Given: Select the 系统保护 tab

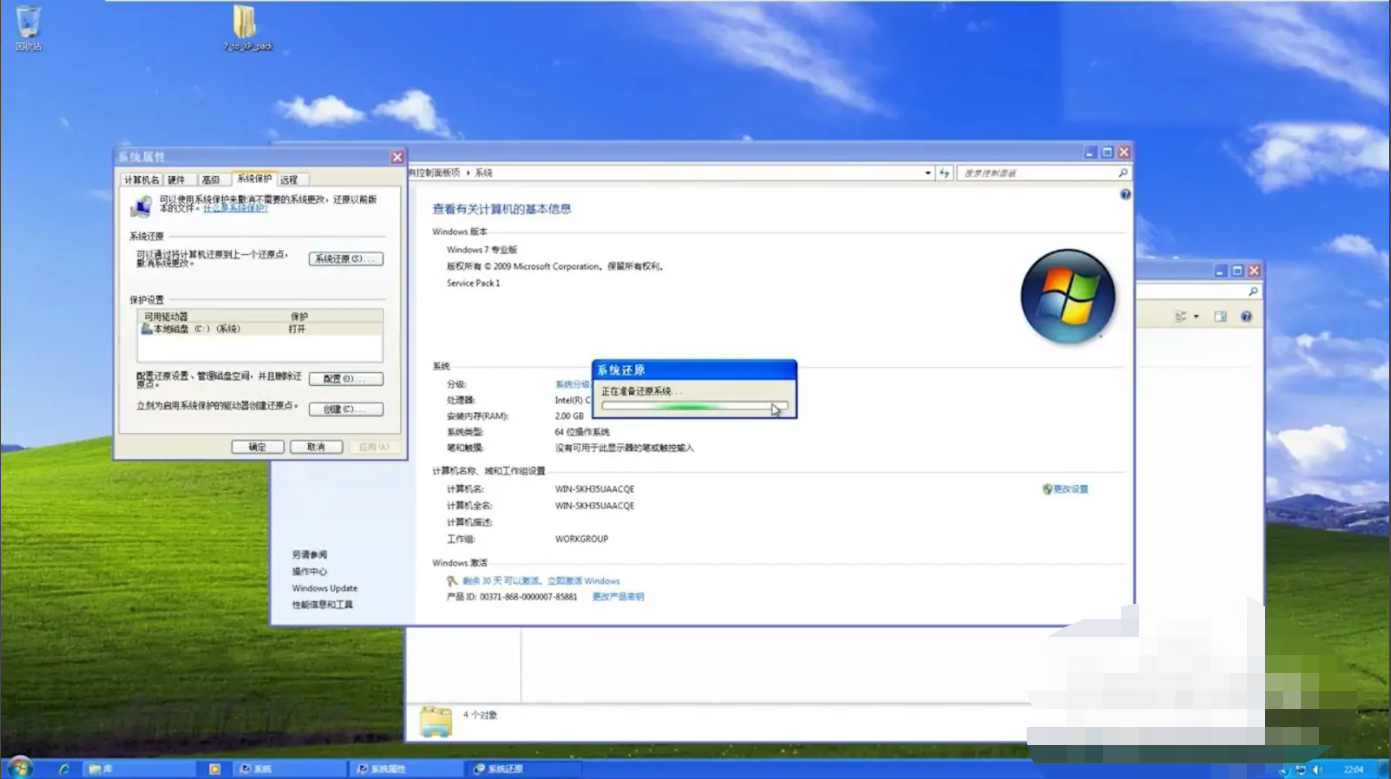Looking at the screenshot, I should pos(254,179).
